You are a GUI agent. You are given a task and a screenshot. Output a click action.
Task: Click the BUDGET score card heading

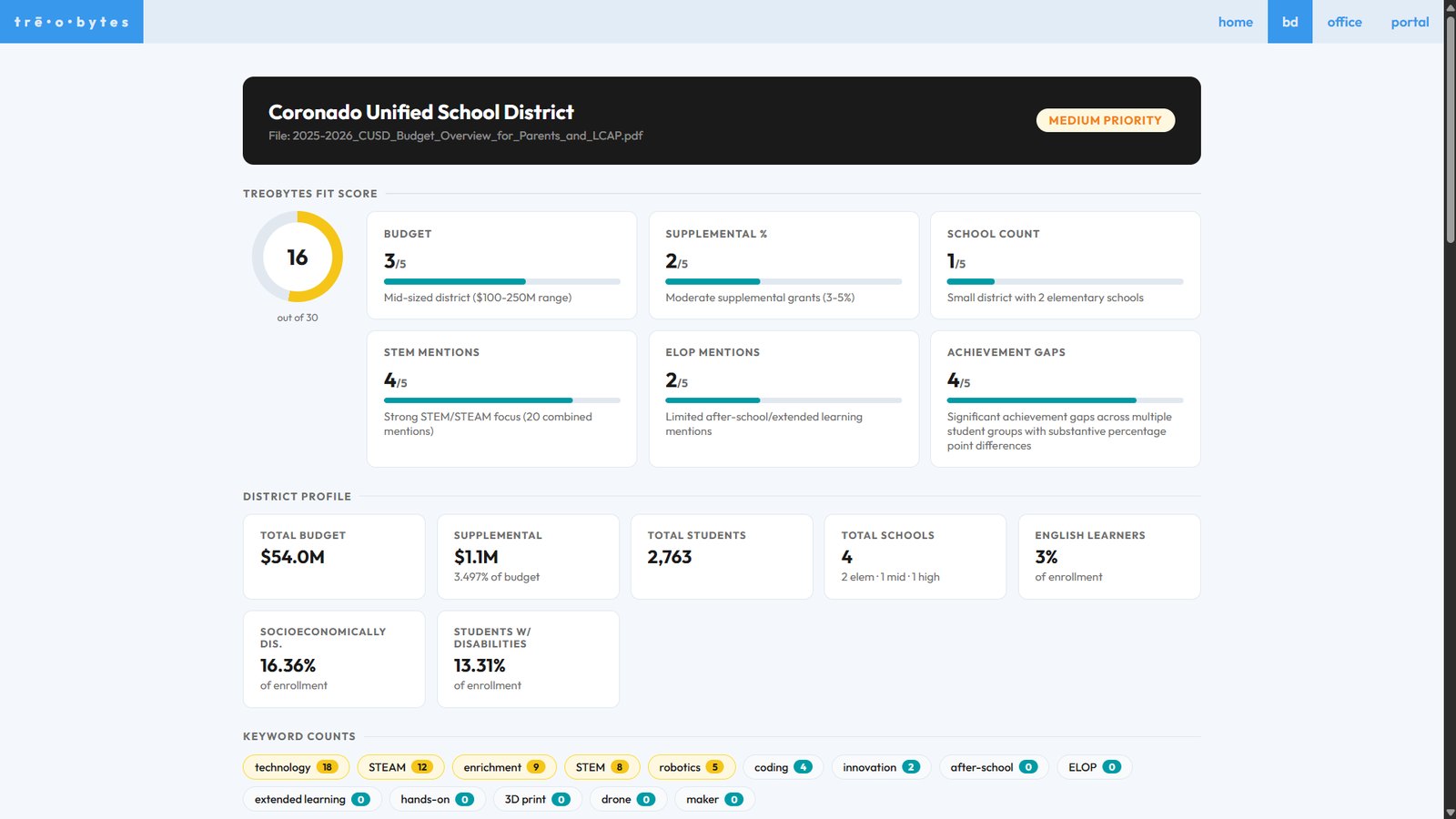pos(408,234)
